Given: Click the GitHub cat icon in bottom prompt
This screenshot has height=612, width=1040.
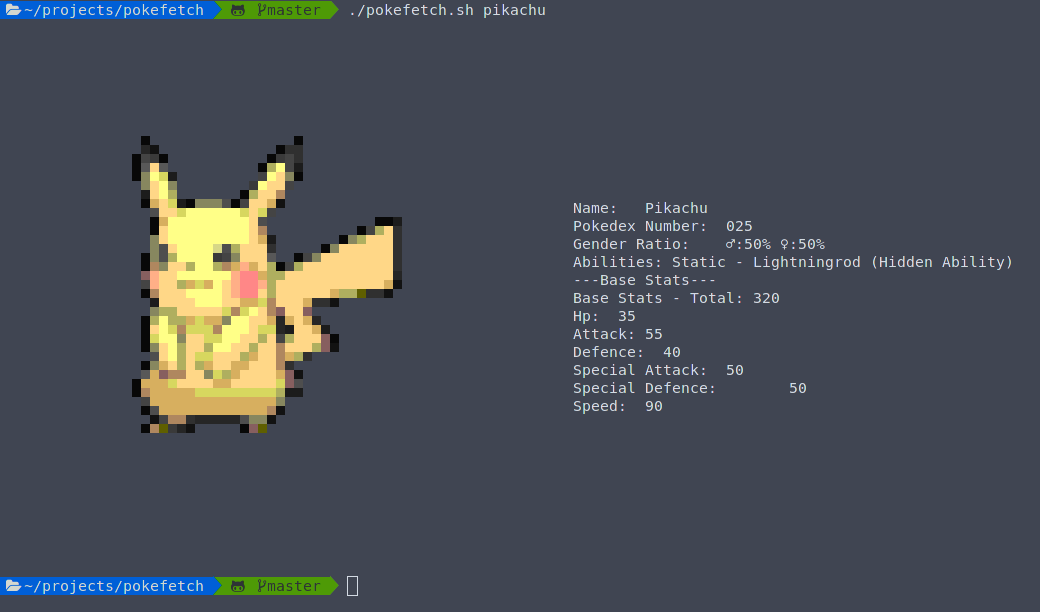Looking at the screenshot, I should click(x=237, y=586).
